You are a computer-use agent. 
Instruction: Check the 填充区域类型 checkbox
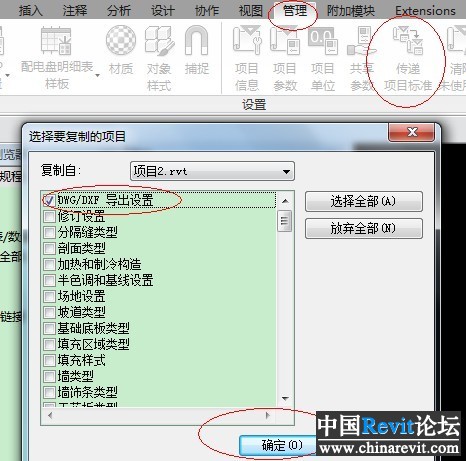pos(49,344)
